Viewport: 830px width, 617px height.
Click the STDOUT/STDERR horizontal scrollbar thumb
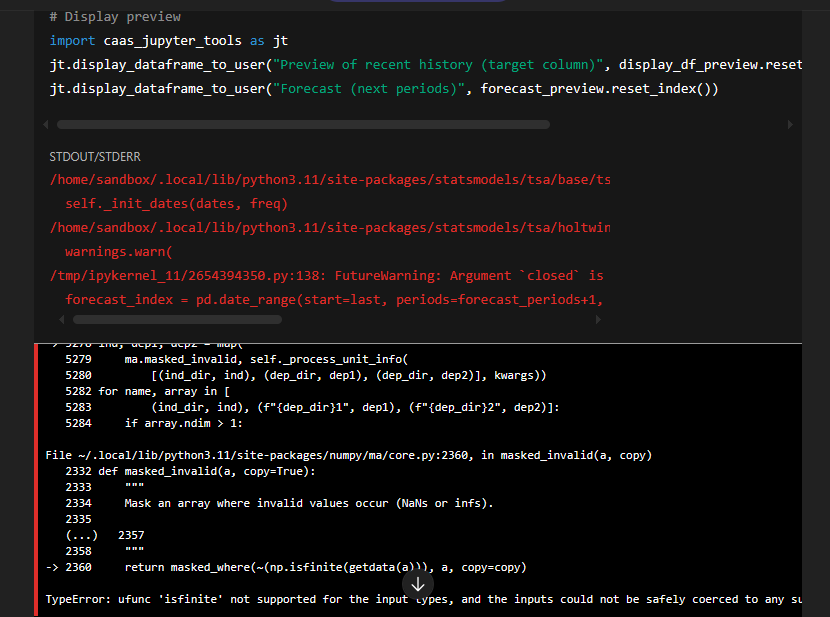170,320
